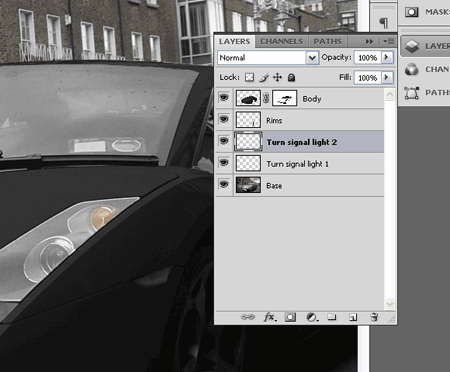Click the Opacity value field
450x372 pixels.
point(367,58)
